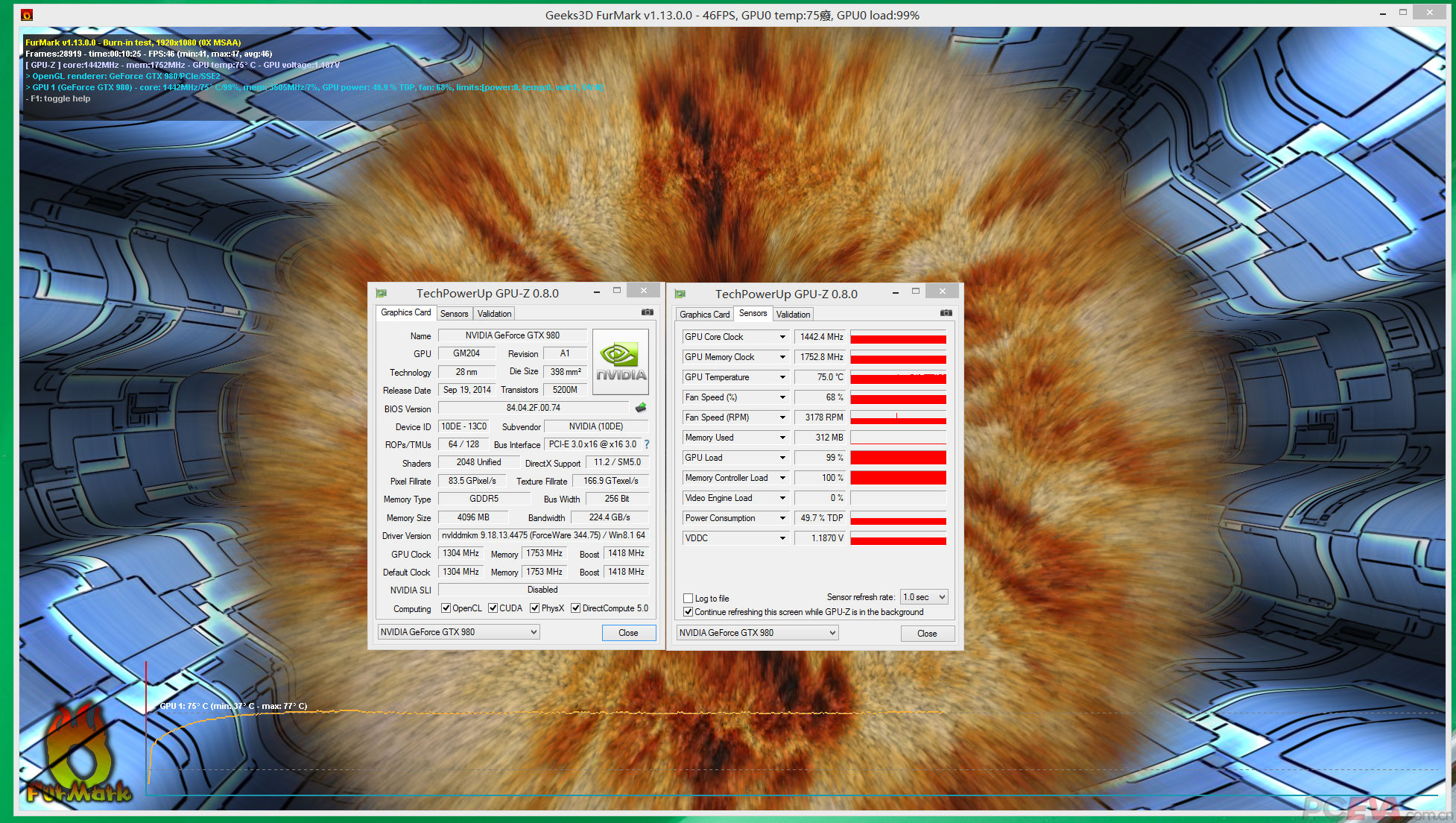Close right GPU-Z Sensors window with X
The image size is (1456, 823).
click(942, 291)
